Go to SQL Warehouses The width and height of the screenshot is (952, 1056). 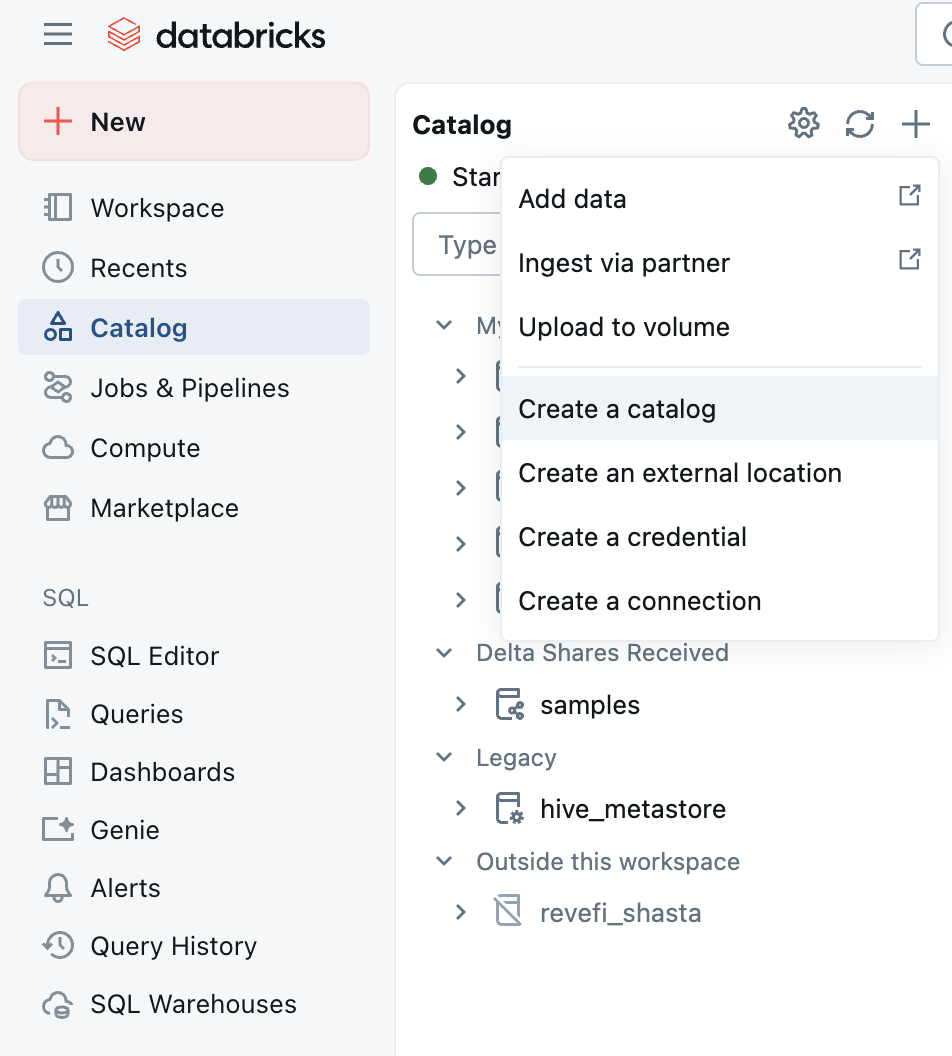coord(193,1004)
